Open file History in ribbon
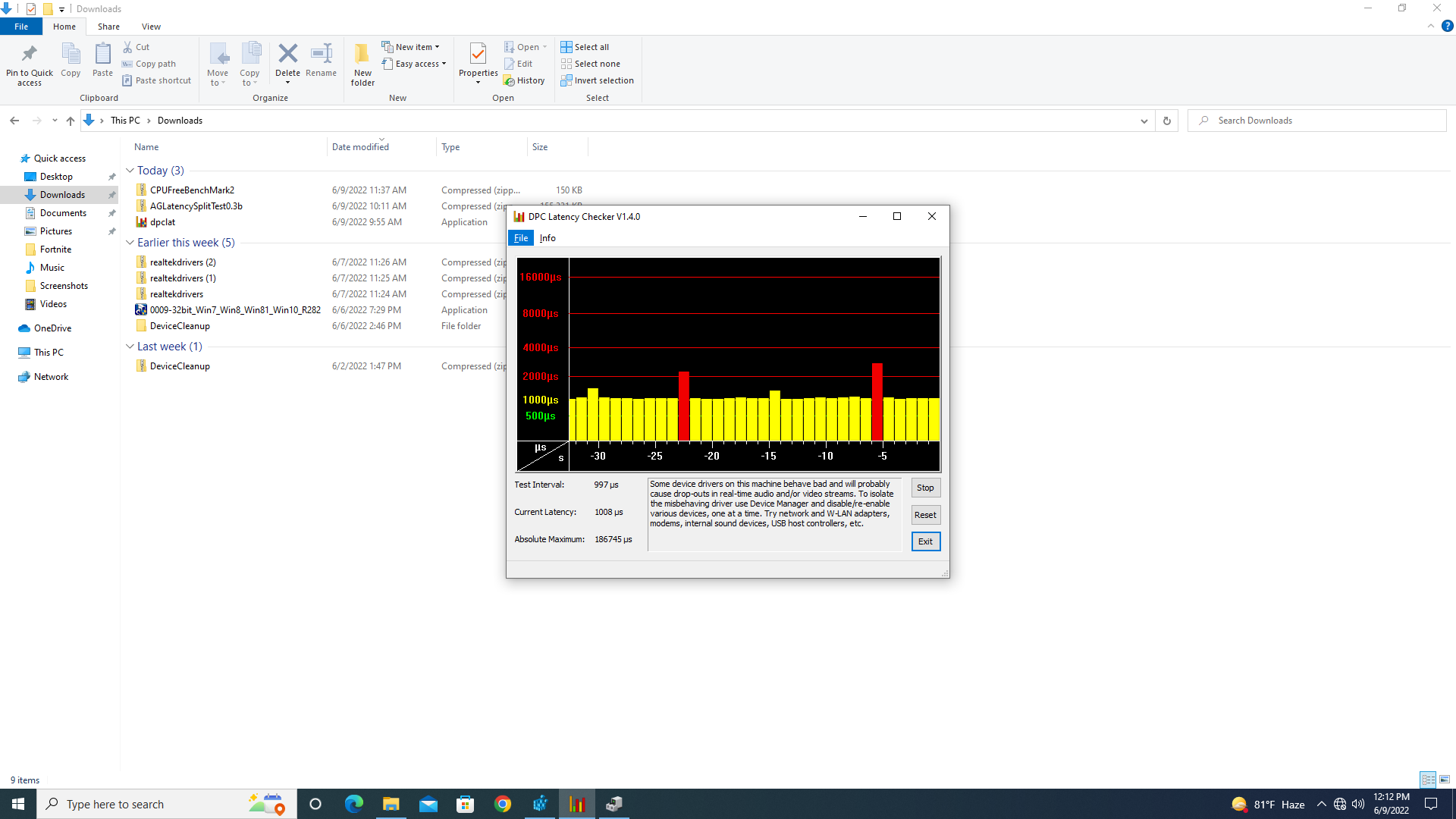1456x819 pixels. 524,80
